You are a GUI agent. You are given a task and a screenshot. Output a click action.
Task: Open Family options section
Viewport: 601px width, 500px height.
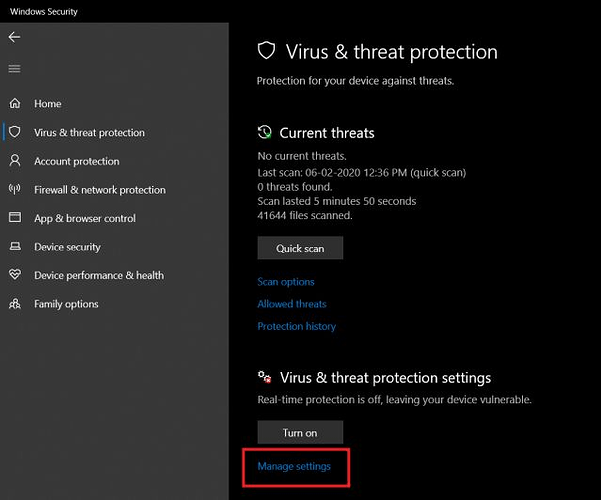pos(66,304)
